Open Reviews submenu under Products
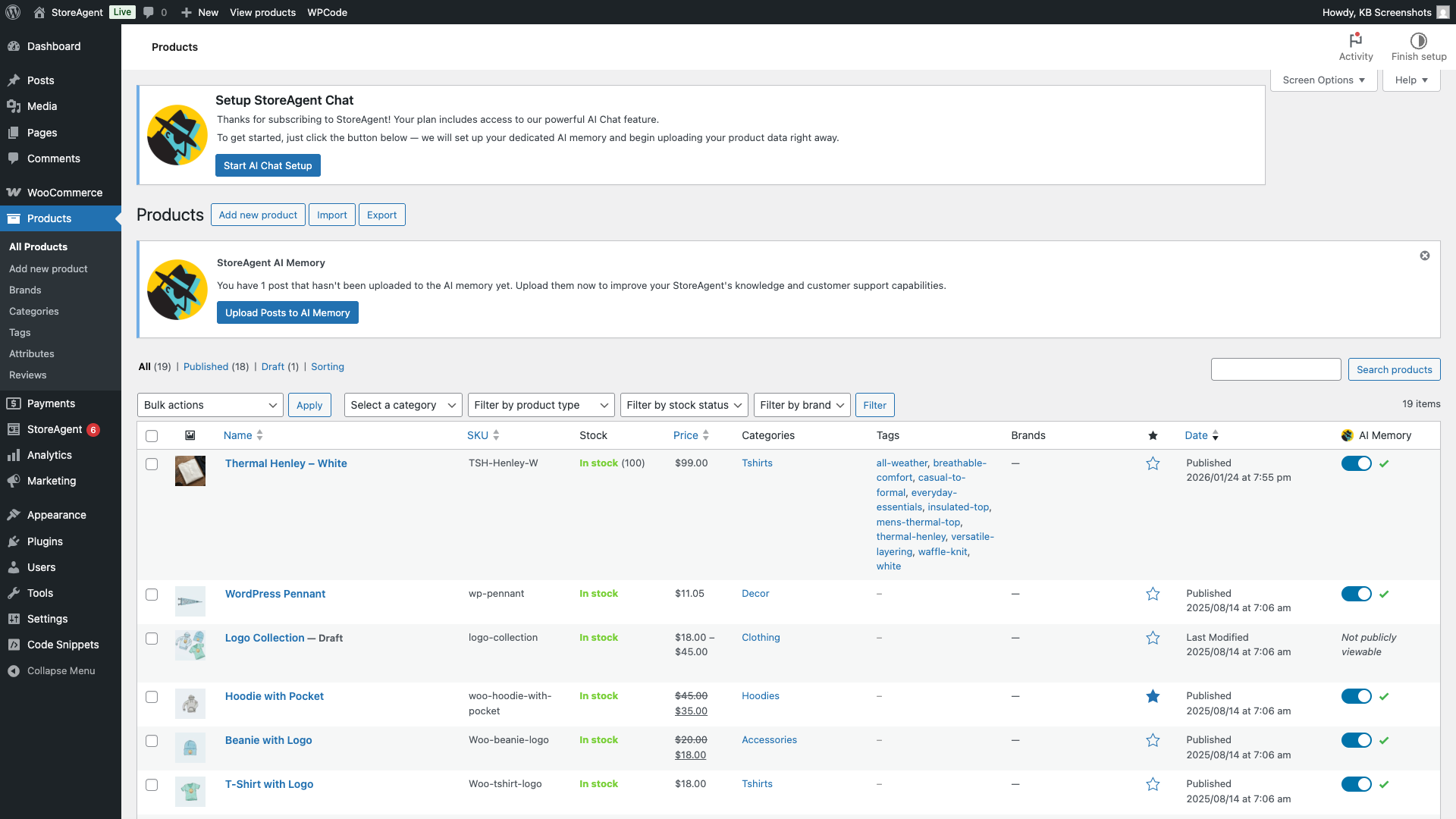 point(28,375)
